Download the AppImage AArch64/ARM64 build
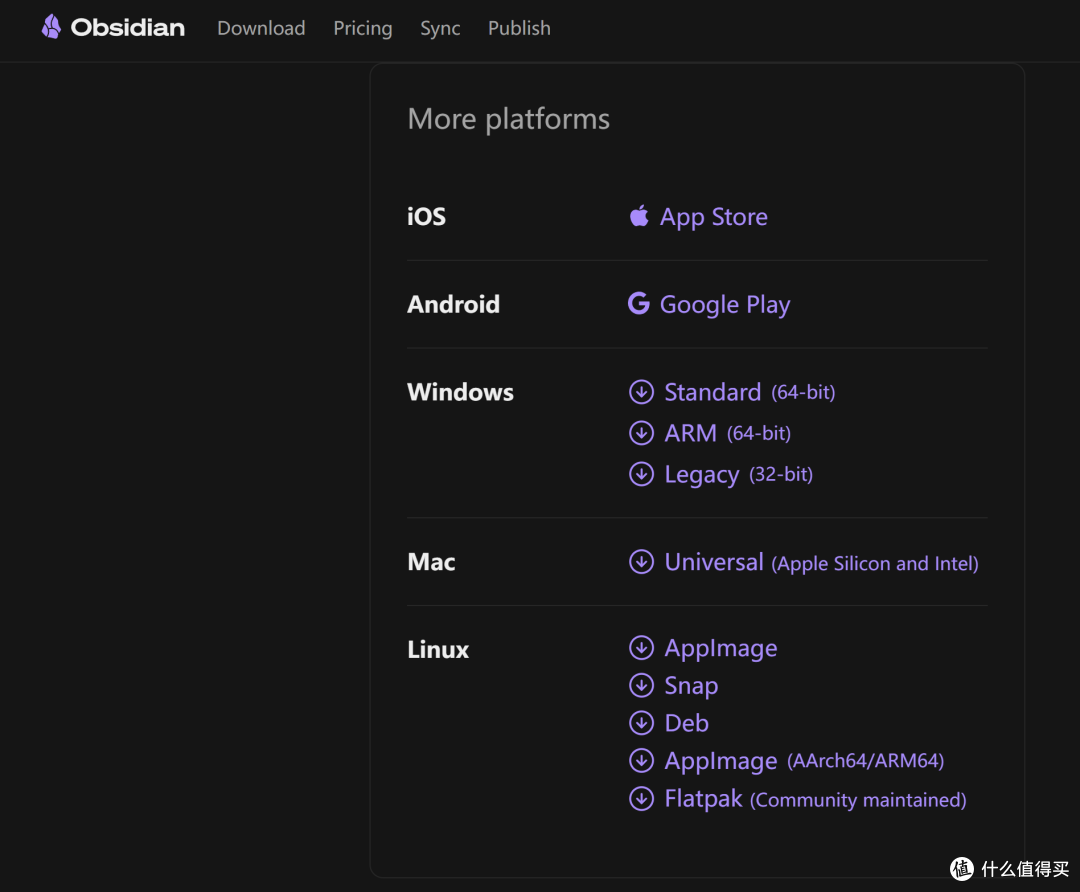The height and width of the screenshot is (892, 1080). pyautogui.click(x=721, y=761)
